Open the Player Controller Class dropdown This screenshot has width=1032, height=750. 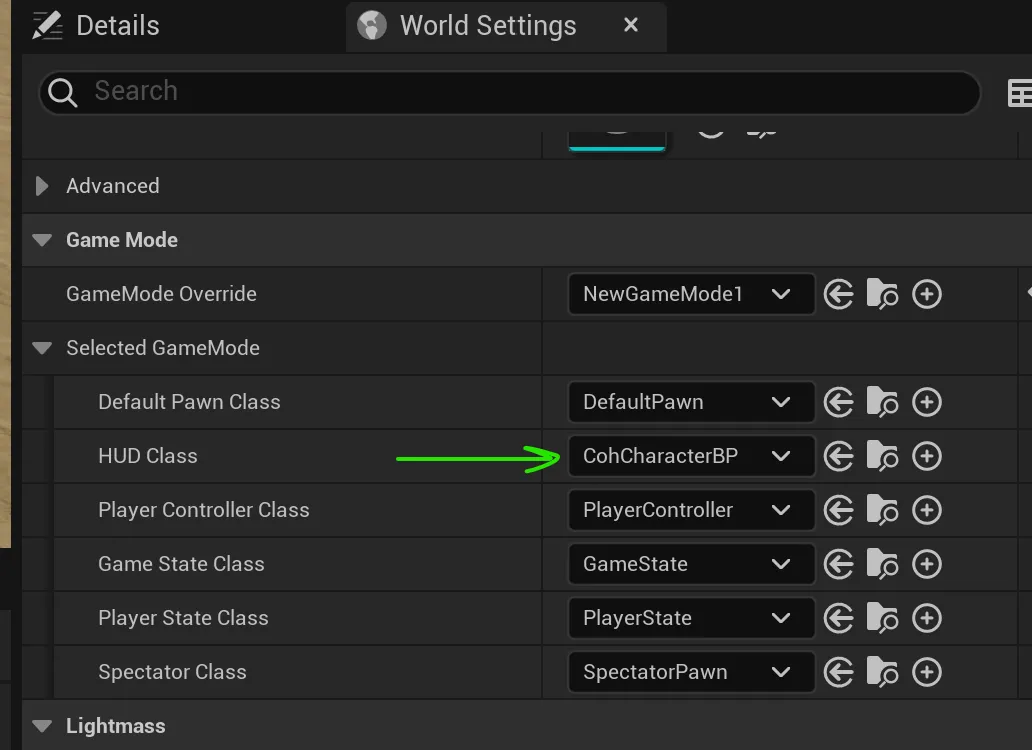[691, 510]
